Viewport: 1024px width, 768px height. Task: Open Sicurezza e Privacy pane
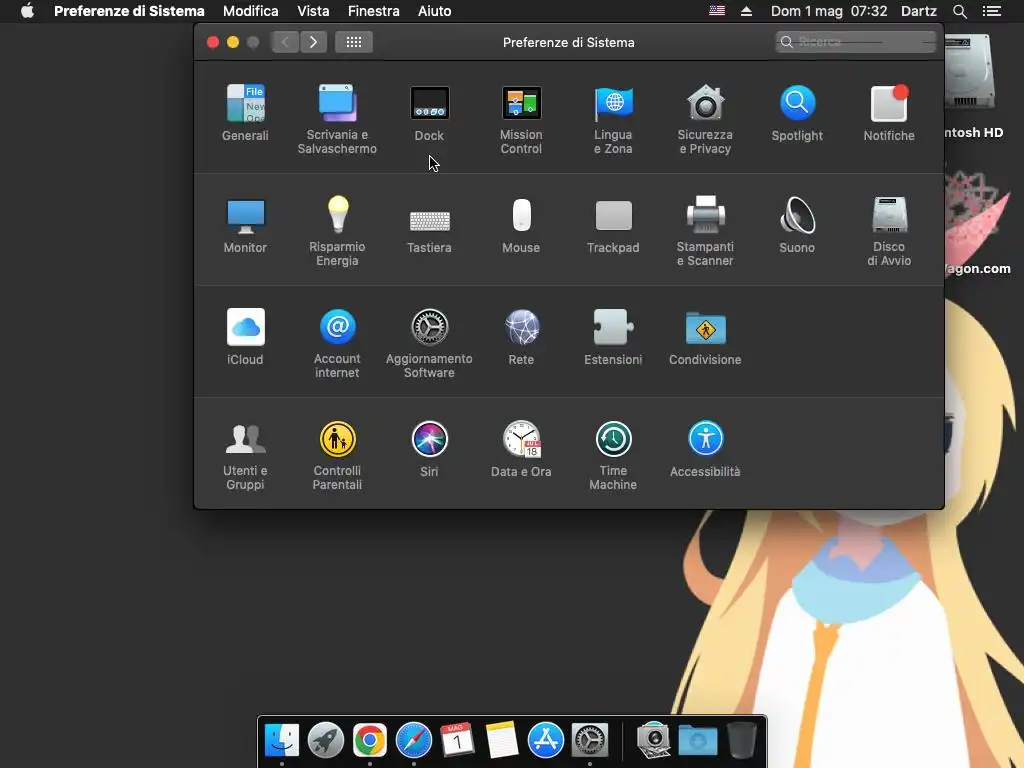click(705, 119)
